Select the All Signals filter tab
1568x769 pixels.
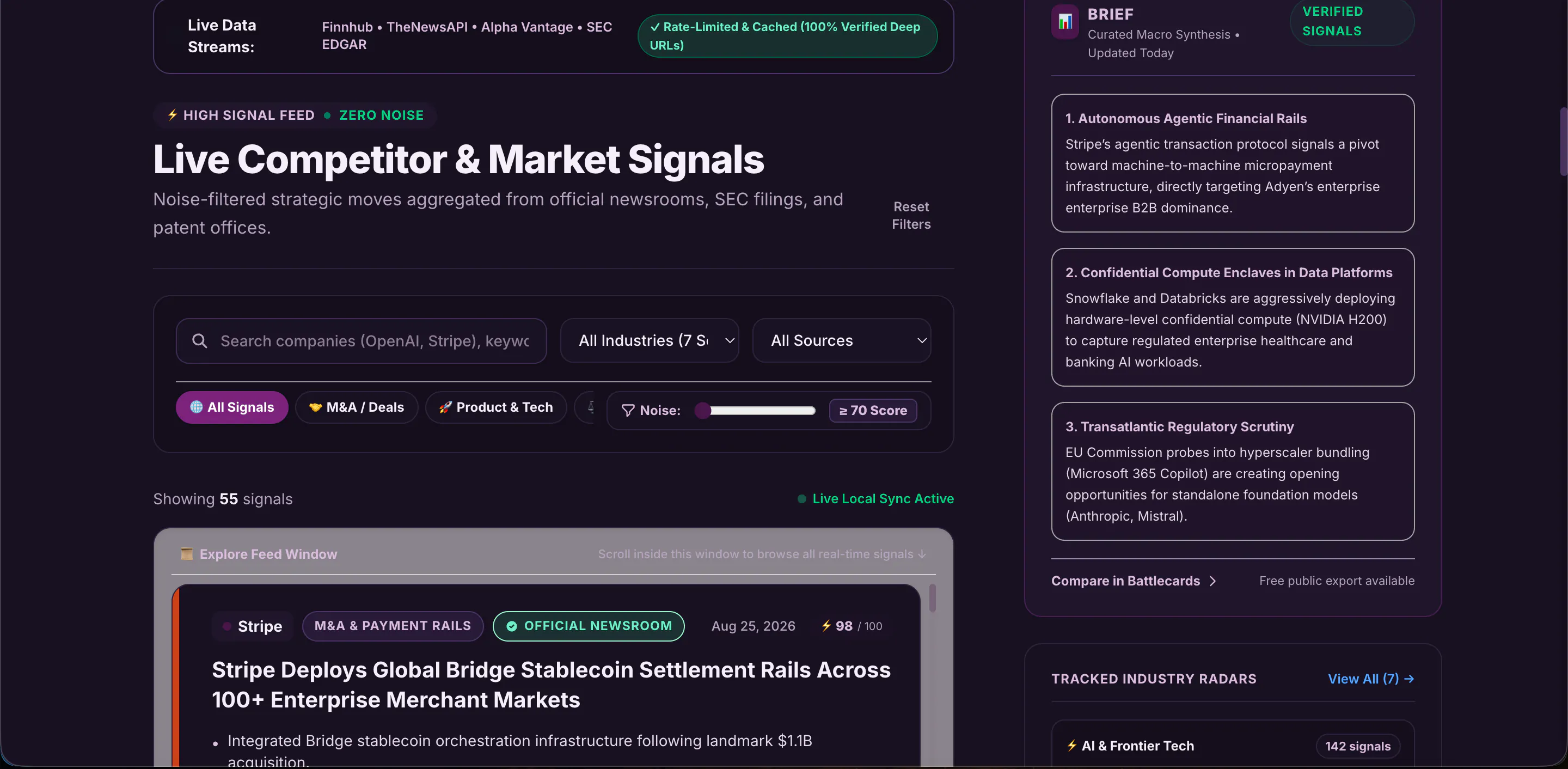click(232, 407)
